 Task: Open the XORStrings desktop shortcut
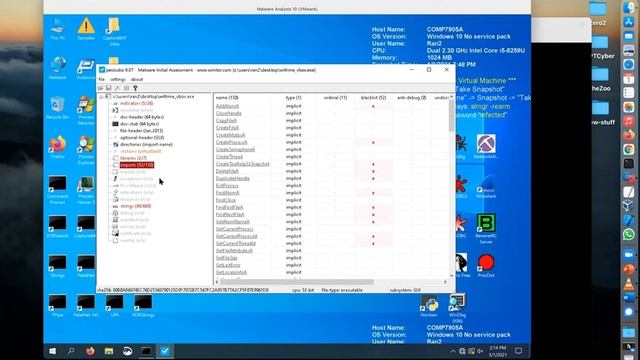pyautogui.click(x=143, y=306)
